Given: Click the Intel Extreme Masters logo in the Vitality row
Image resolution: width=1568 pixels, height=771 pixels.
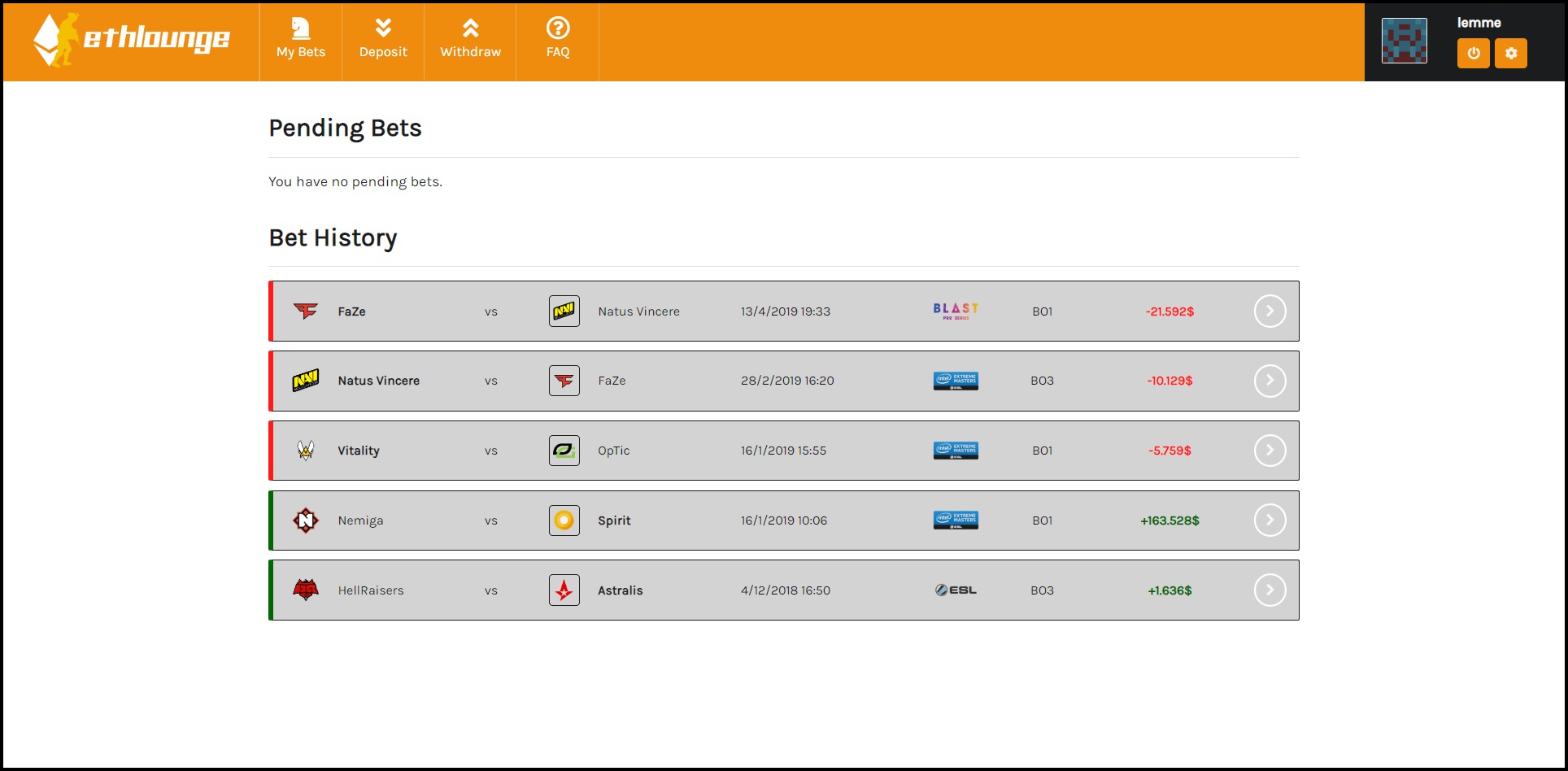Looking at the screenshot, I should coord(956,451).
